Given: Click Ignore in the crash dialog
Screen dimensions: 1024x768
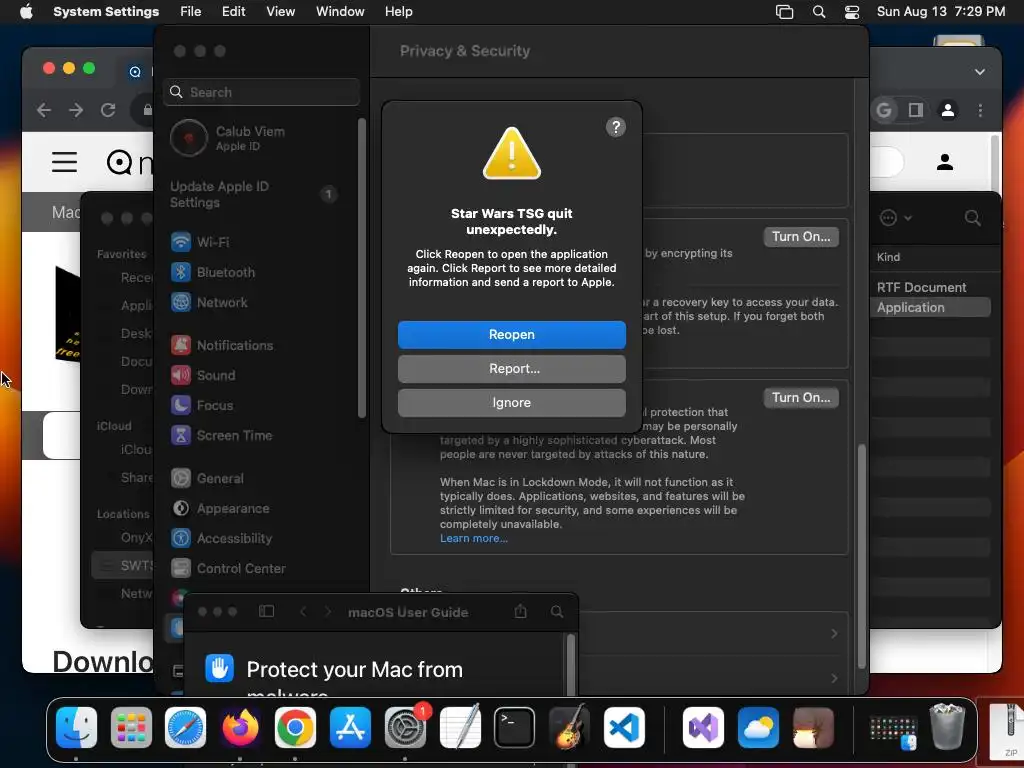Looking at the screenshot, I should point(511,403).
